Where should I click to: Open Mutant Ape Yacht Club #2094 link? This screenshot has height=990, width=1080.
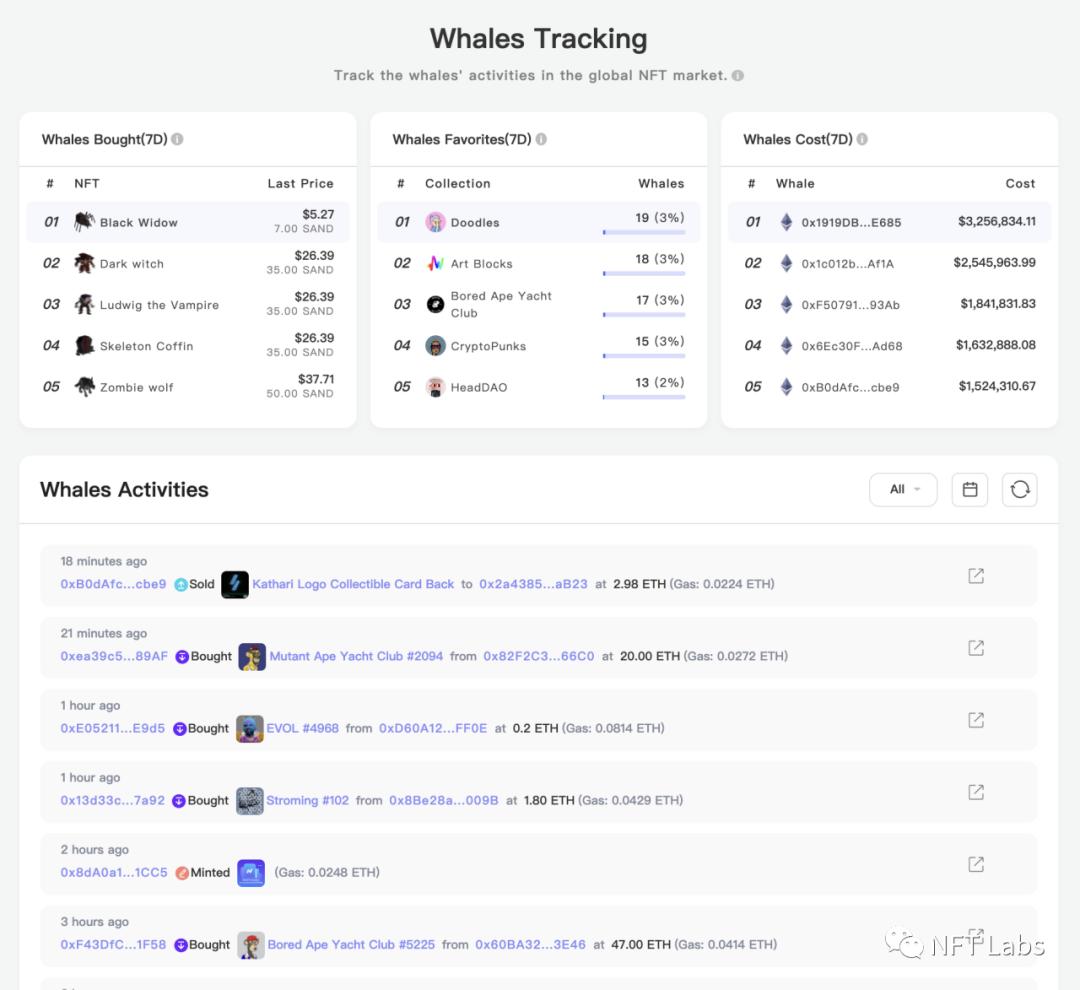tap(356, 657)
